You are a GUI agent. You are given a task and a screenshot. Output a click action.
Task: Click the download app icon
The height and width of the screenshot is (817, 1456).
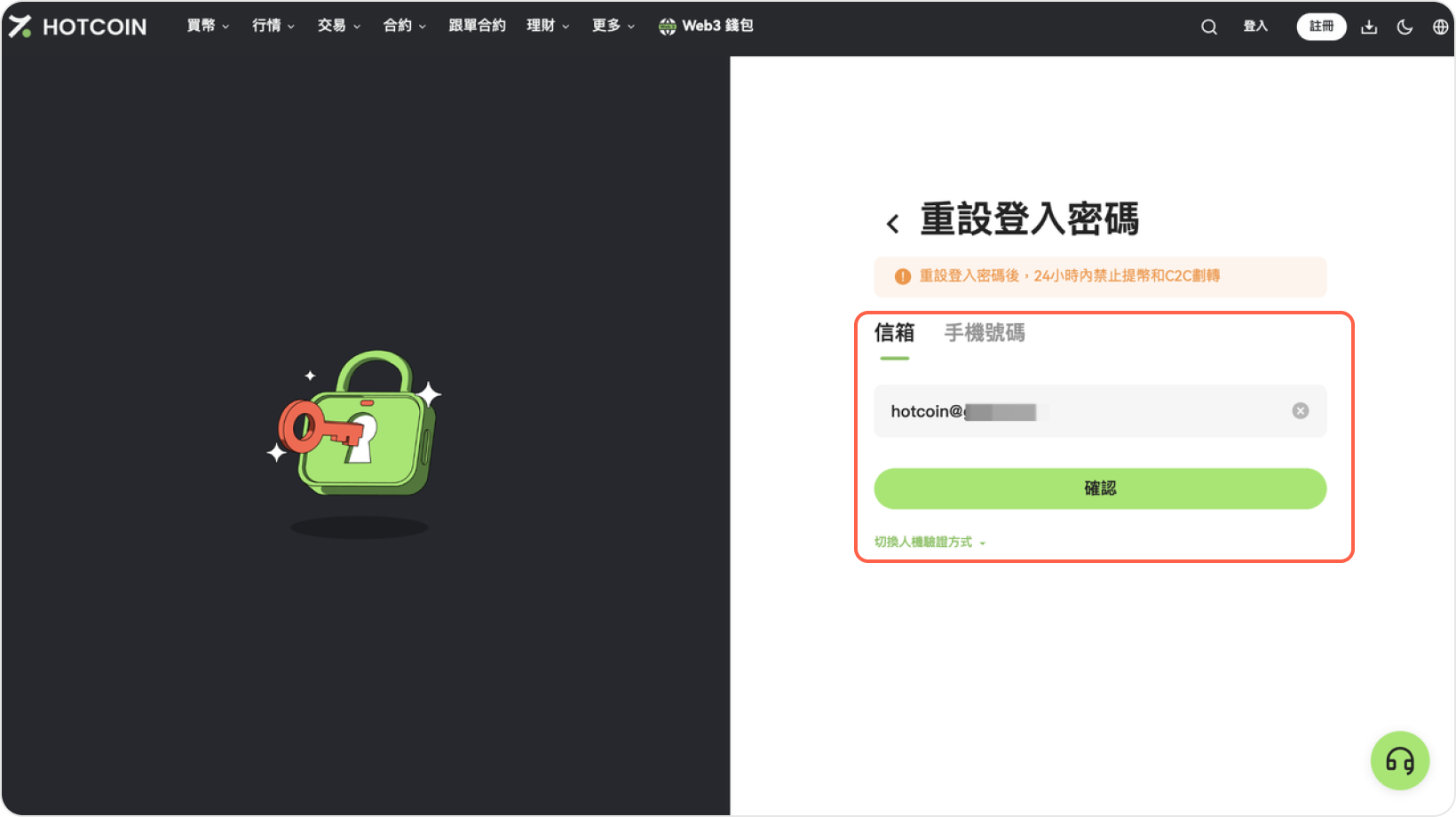click(1369, 27)
